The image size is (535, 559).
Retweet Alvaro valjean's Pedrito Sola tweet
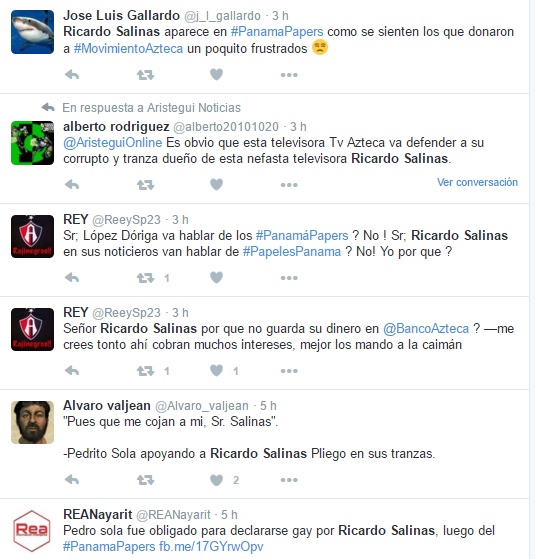pos(145,480)
